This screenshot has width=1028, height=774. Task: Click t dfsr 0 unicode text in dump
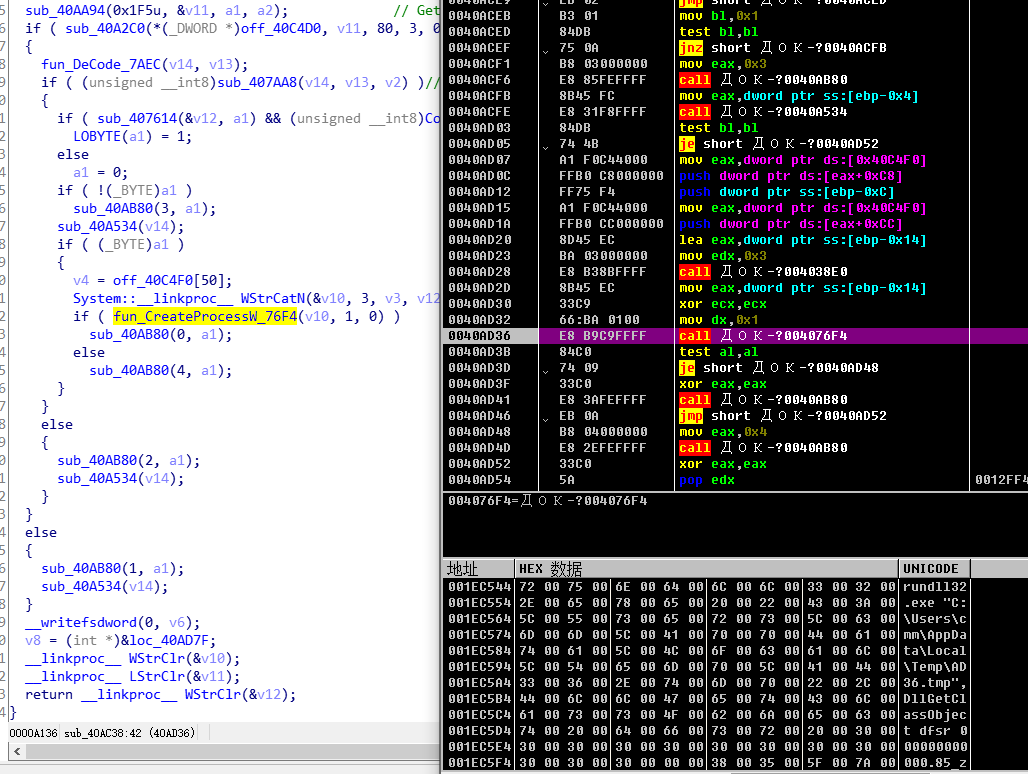tap(934, 731)
